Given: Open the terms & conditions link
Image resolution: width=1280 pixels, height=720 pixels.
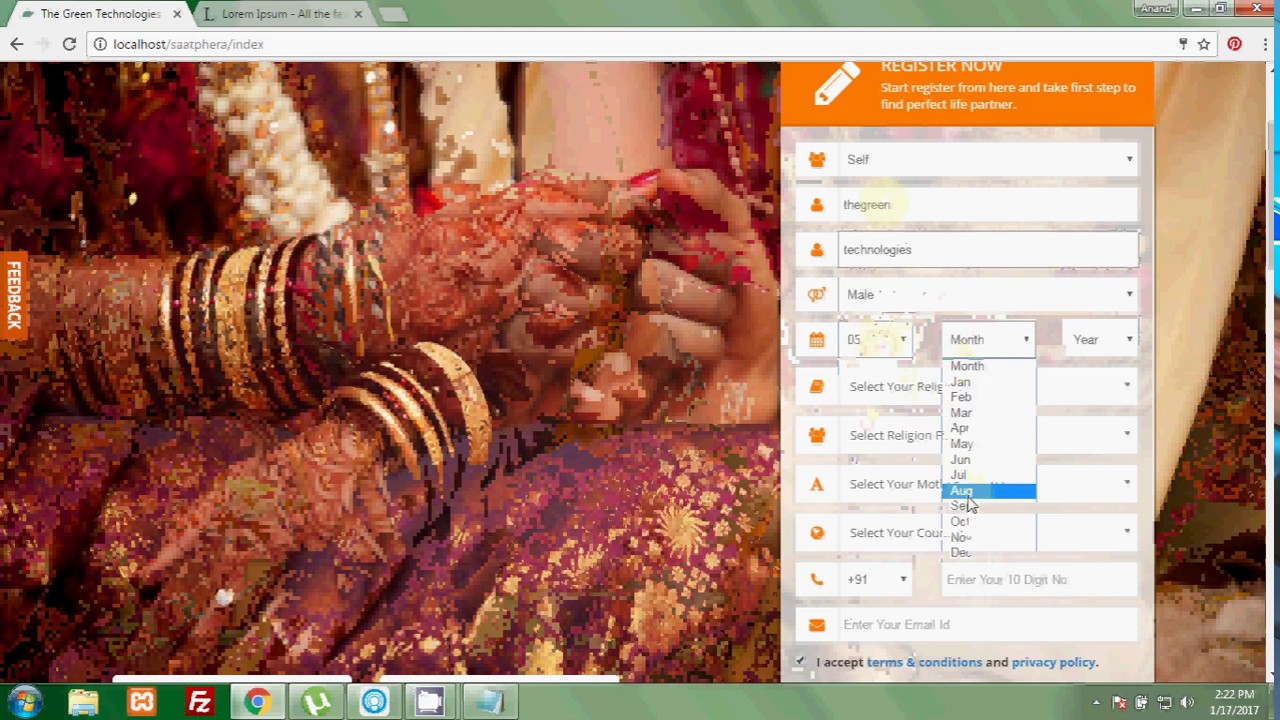Looking at the screenshot, I should pyautogui.click(x=924, y=662).
